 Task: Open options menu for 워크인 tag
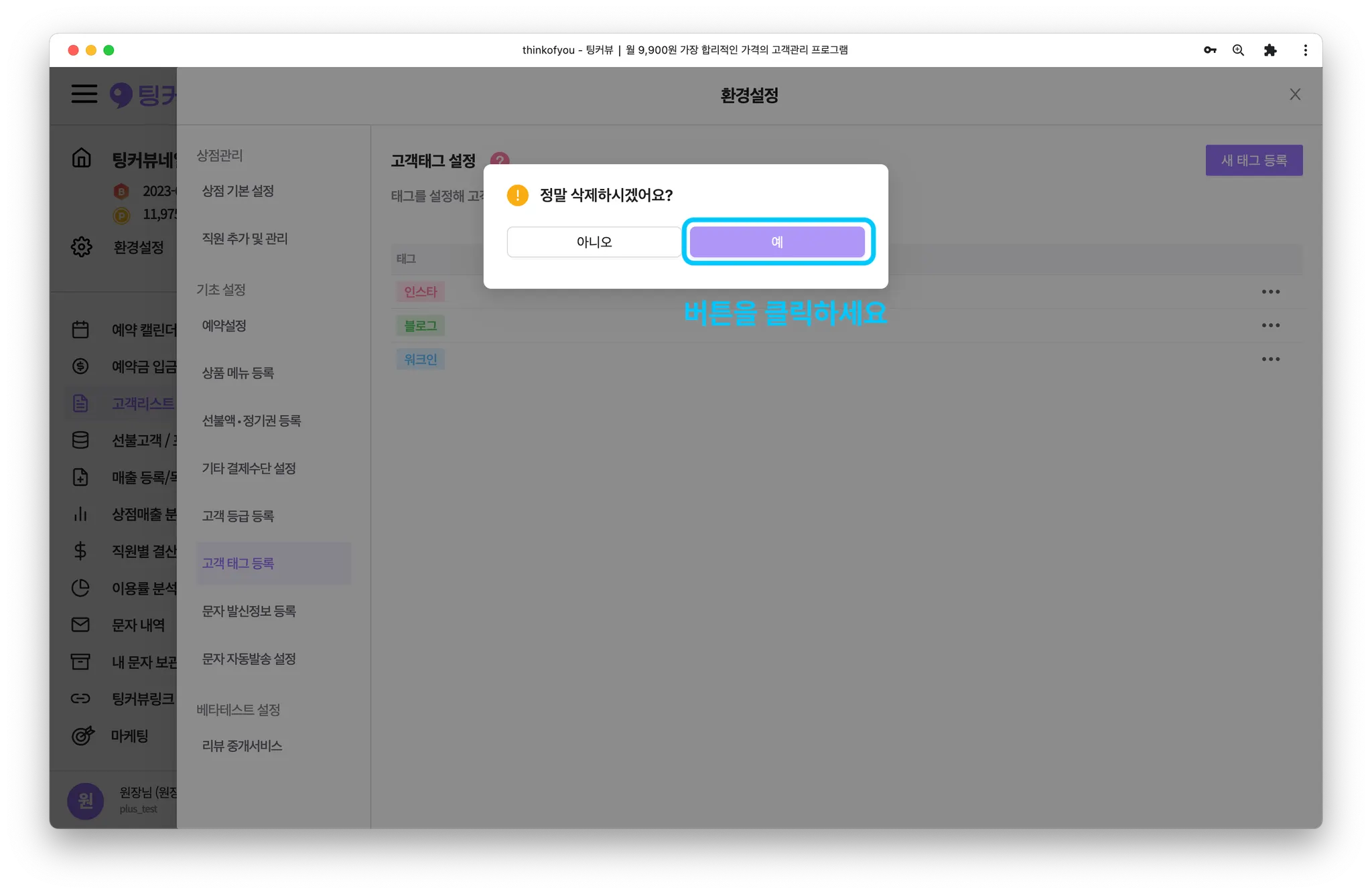(1270, 360)
